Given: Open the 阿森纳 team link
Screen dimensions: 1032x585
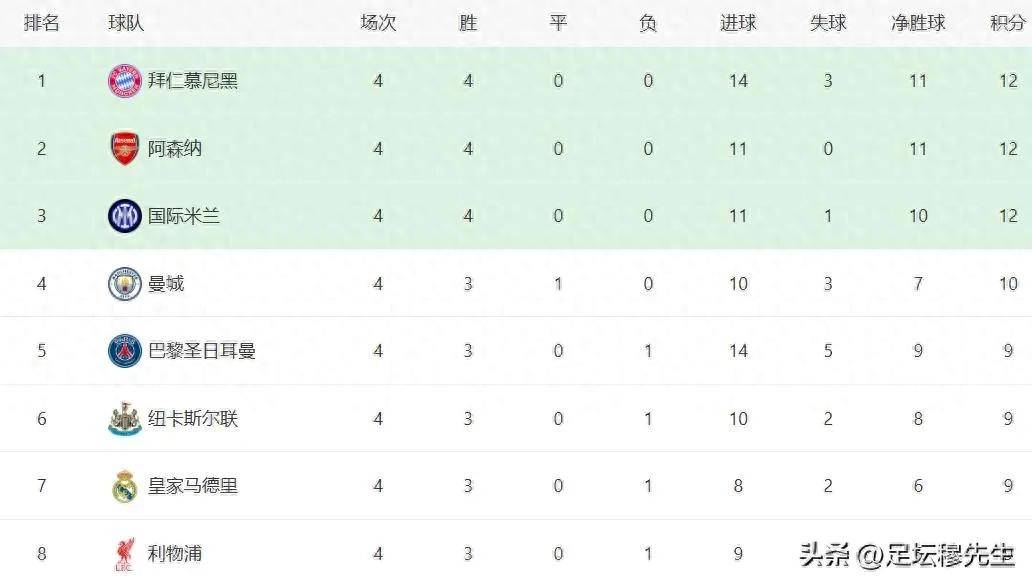Looking at the screenshot, I should (175, 149).
